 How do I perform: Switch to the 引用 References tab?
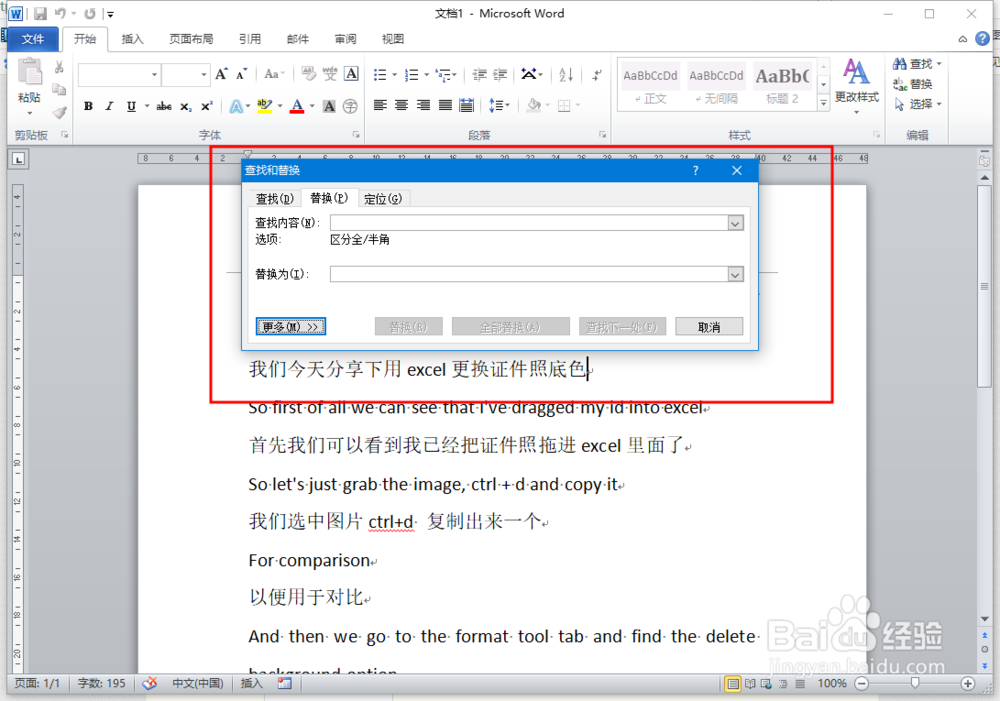click(x=249, y=39)
